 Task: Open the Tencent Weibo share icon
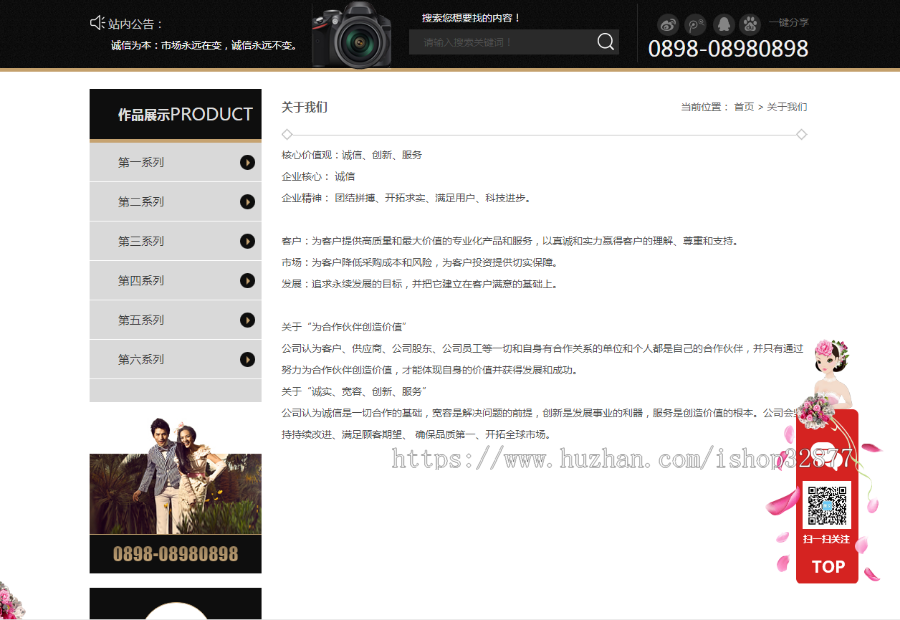click(695, 25)
